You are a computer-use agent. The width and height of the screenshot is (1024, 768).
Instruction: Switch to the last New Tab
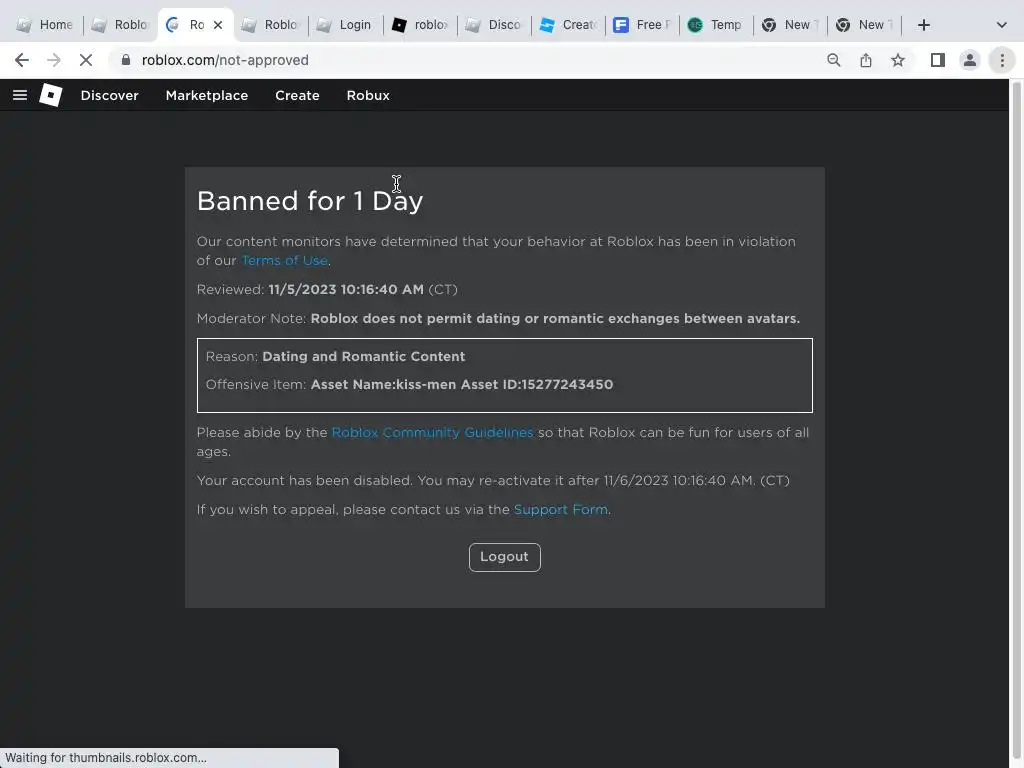tap(864, 25)
